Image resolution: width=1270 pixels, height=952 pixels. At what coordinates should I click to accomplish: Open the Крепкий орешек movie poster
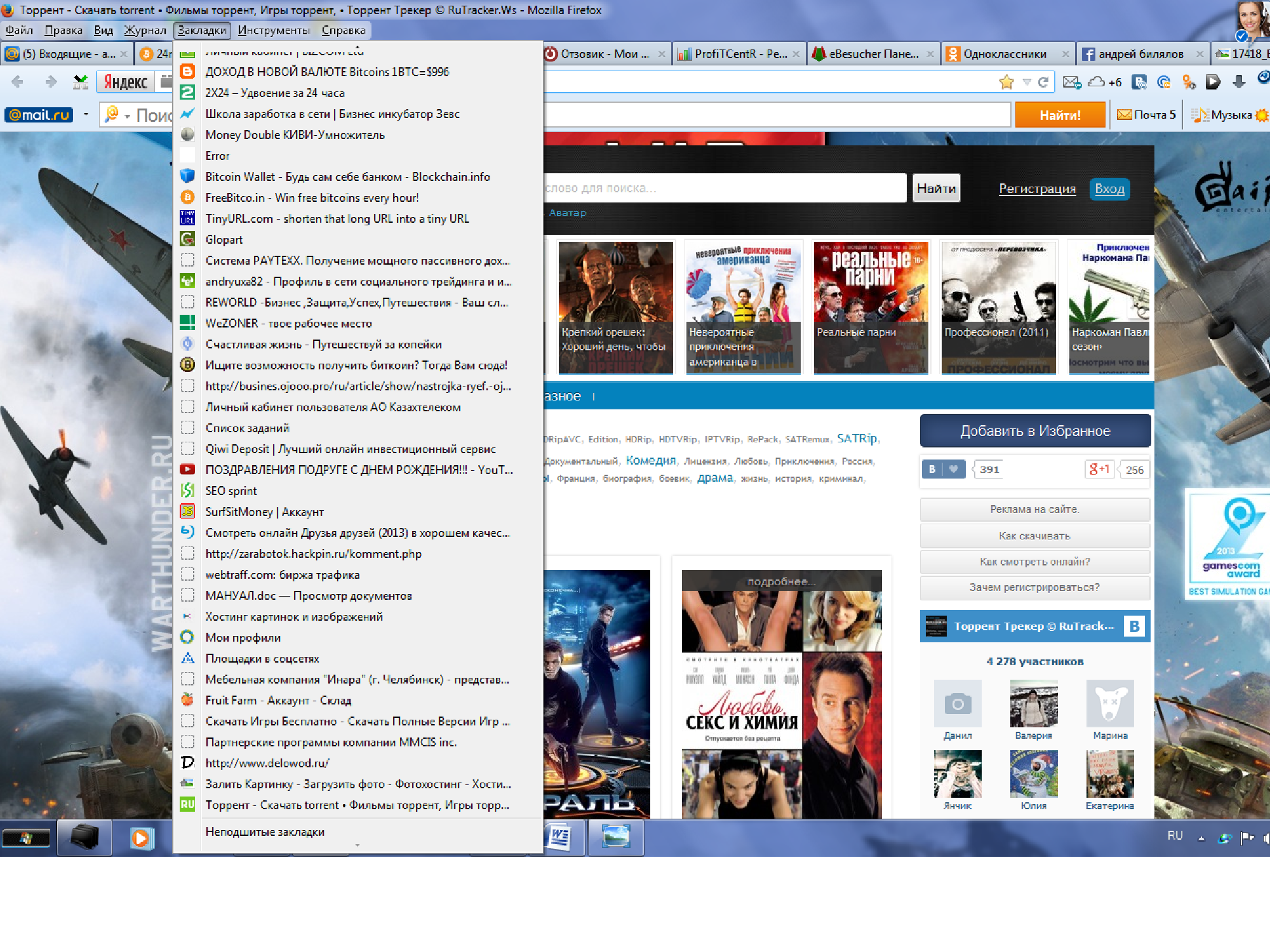point(615,308)
